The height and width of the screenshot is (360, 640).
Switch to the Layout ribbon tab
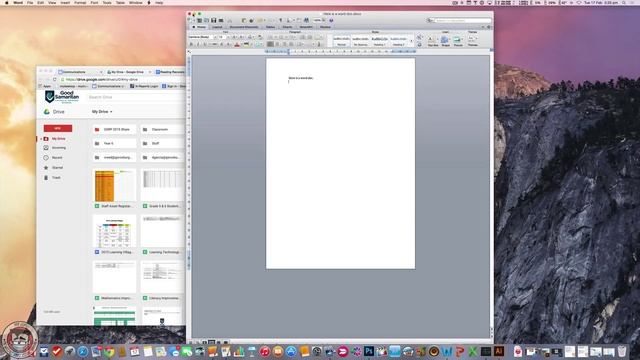coord(217,27)
